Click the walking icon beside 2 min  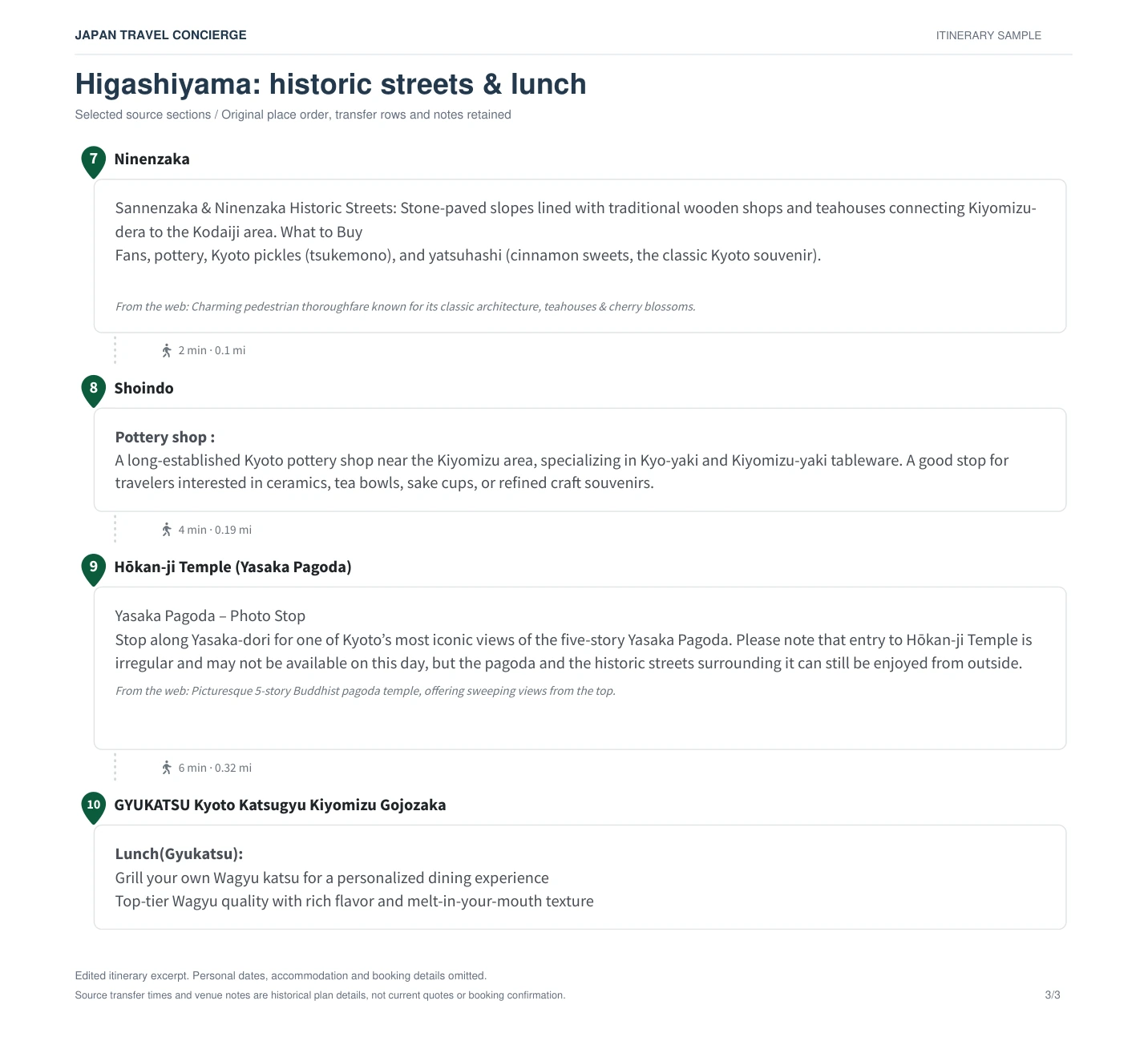pyautogui.click(x=167, y=350)
